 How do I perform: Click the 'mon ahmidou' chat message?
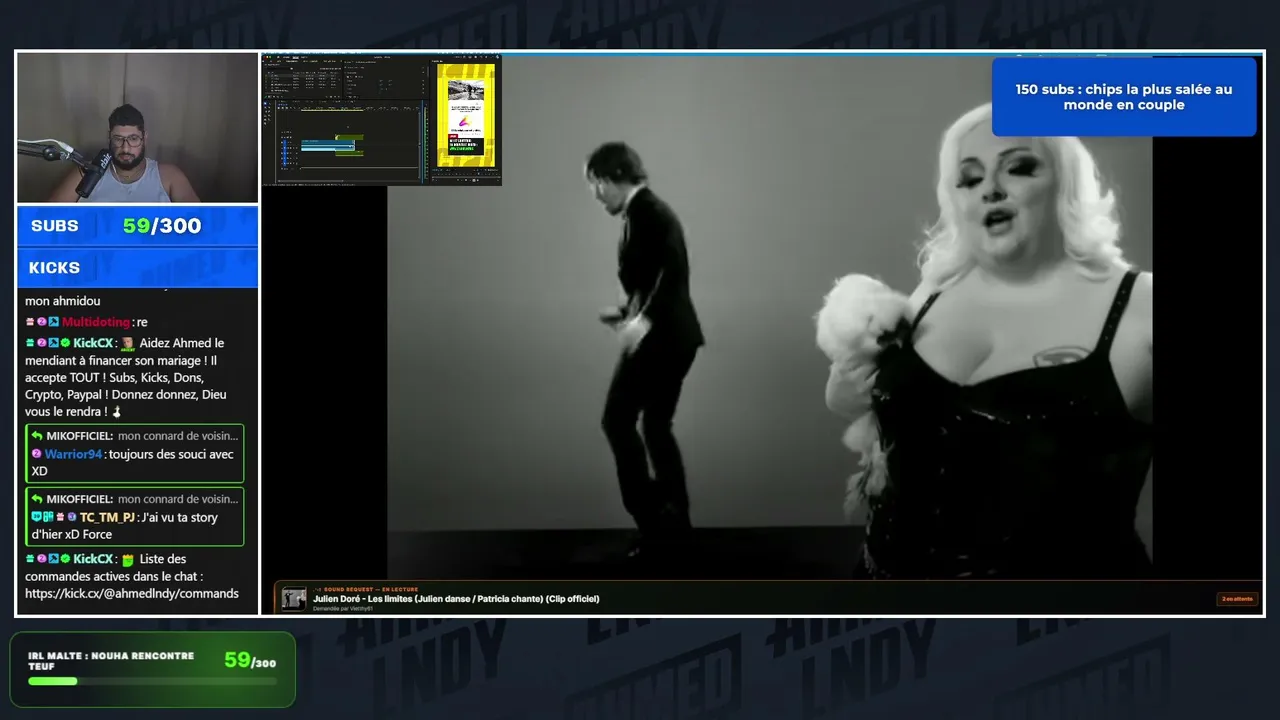click(x=63, y=301)
